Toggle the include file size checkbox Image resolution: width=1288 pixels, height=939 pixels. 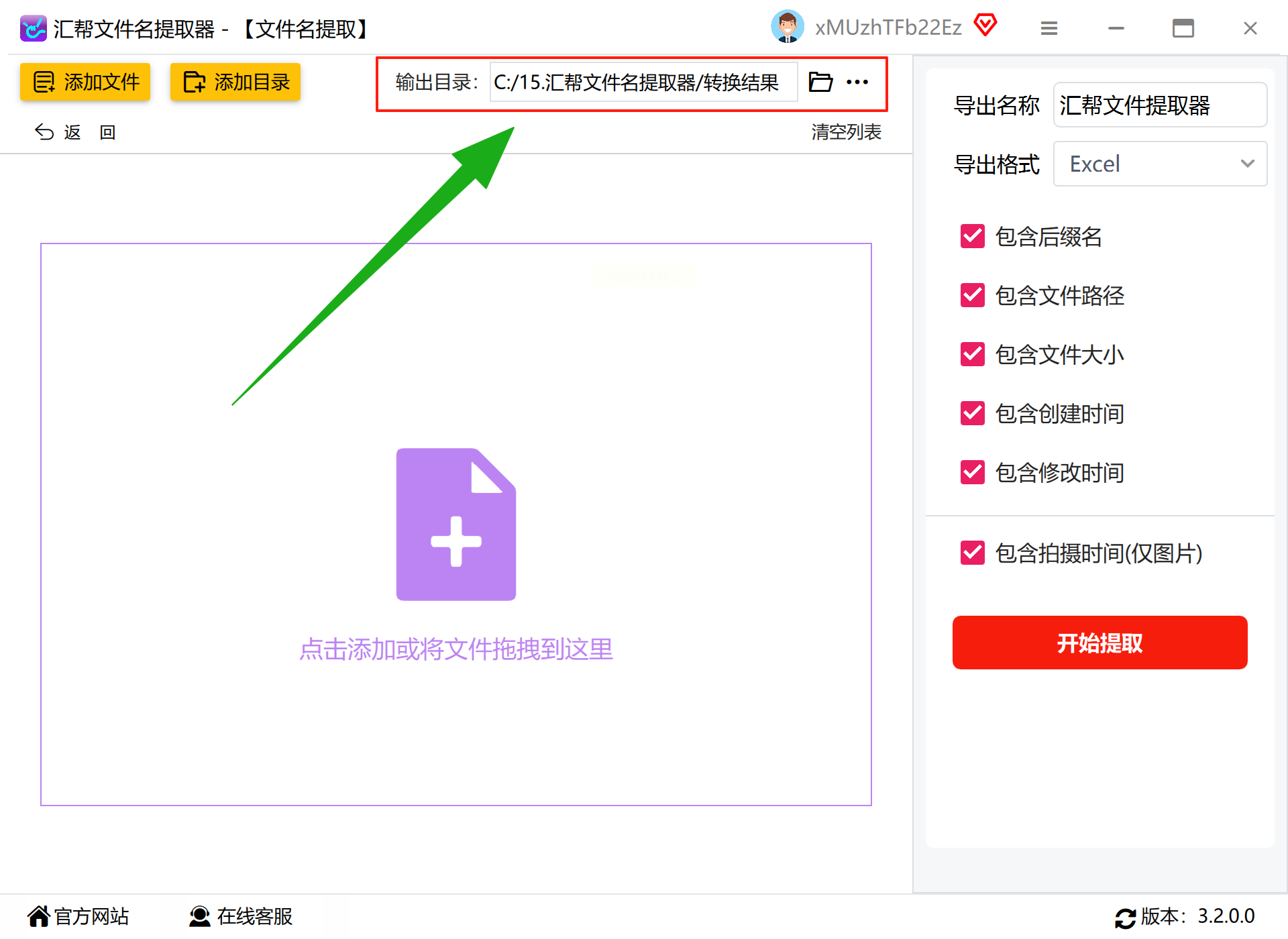[973, 354]
